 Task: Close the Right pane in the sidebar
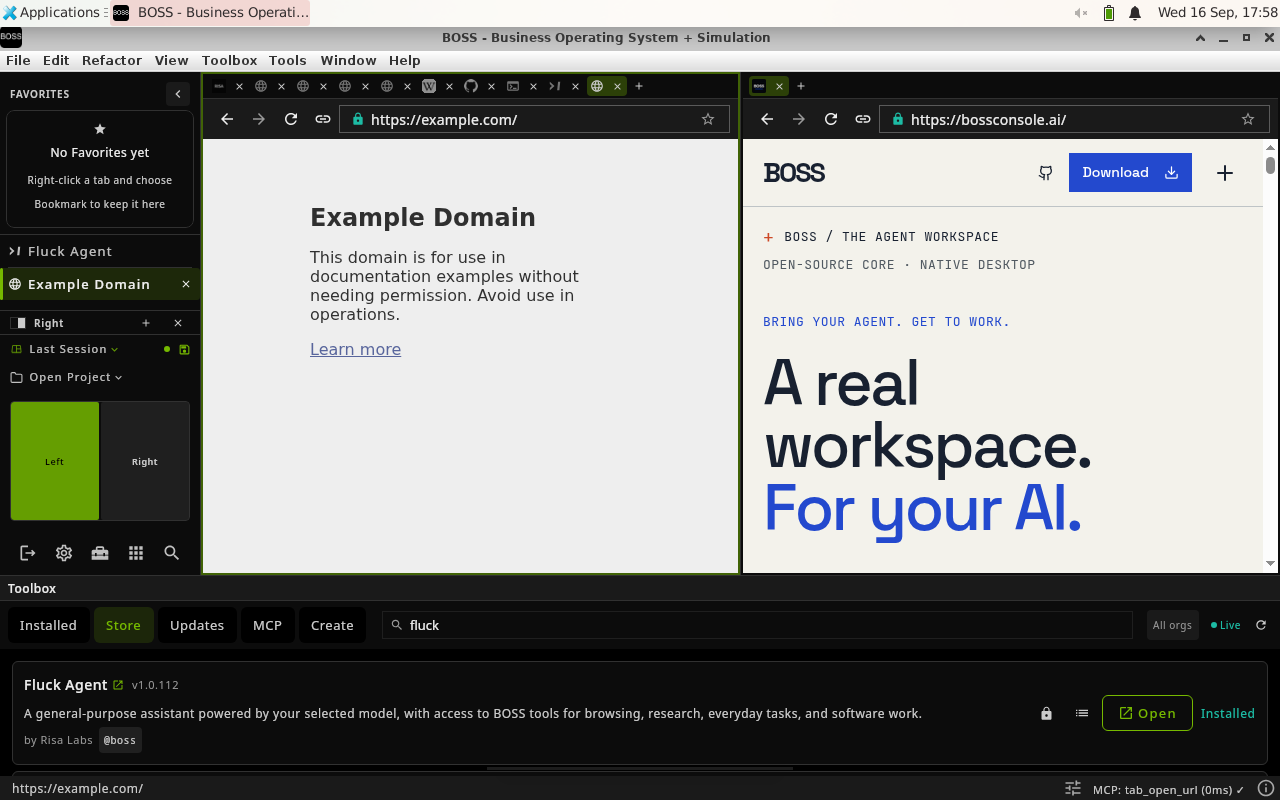click(x=178, y=323)
